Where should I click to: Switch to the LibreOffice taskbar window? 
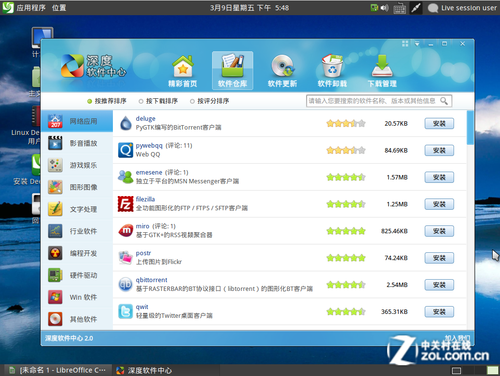click(x=58, y=370)
